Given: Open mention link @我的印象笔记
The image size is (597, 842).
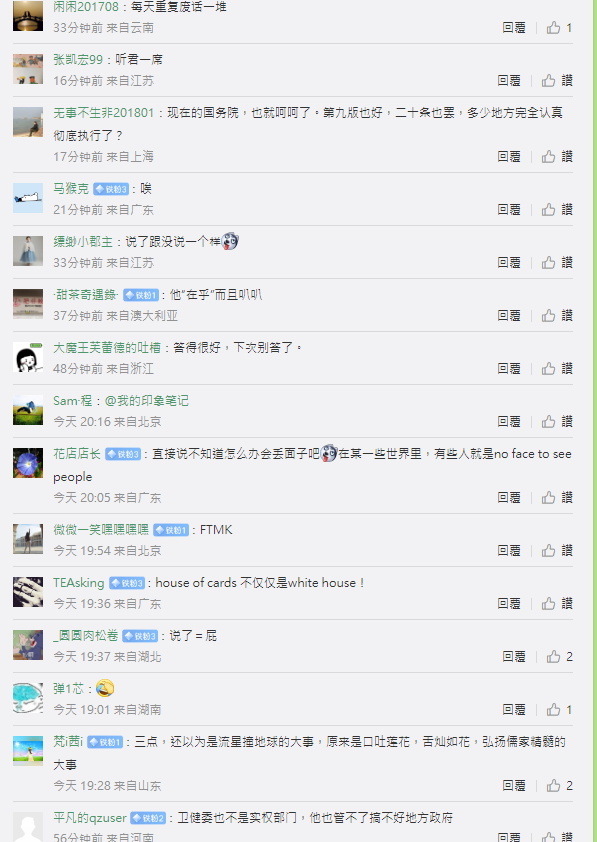Looking at the screenshot, I should (x=147, y=401).
